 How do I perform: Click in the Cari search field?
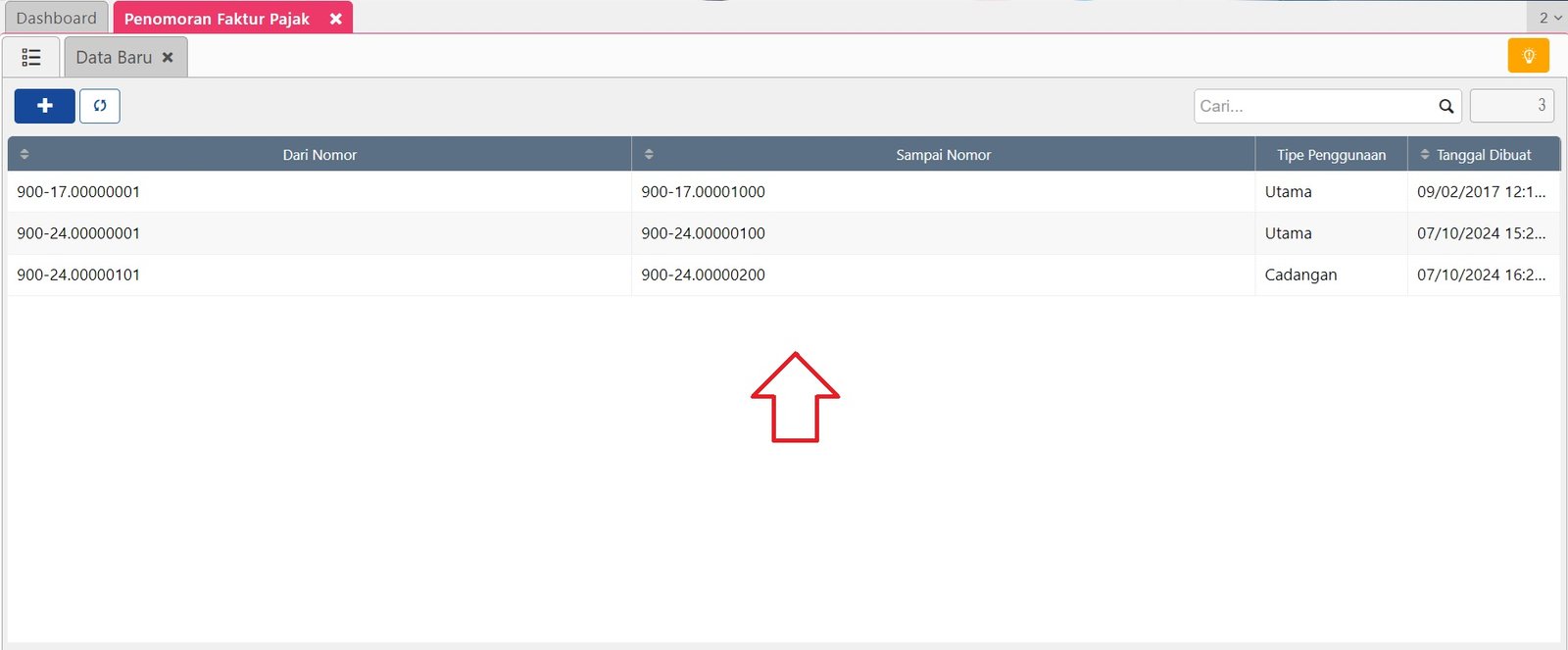(1313, 106)
